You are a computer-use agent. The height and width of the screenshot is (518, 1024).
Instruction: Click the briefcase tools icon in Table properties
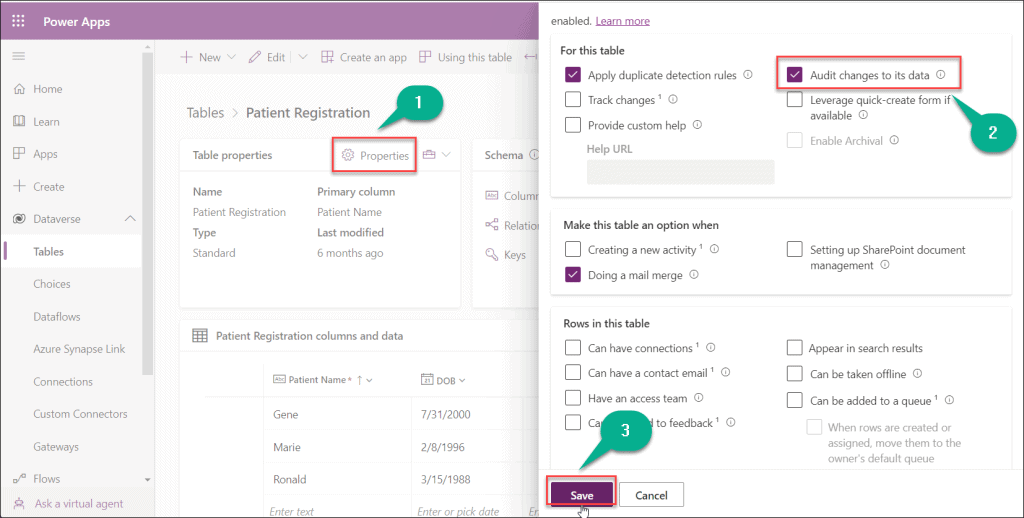(x=429, y=155)
